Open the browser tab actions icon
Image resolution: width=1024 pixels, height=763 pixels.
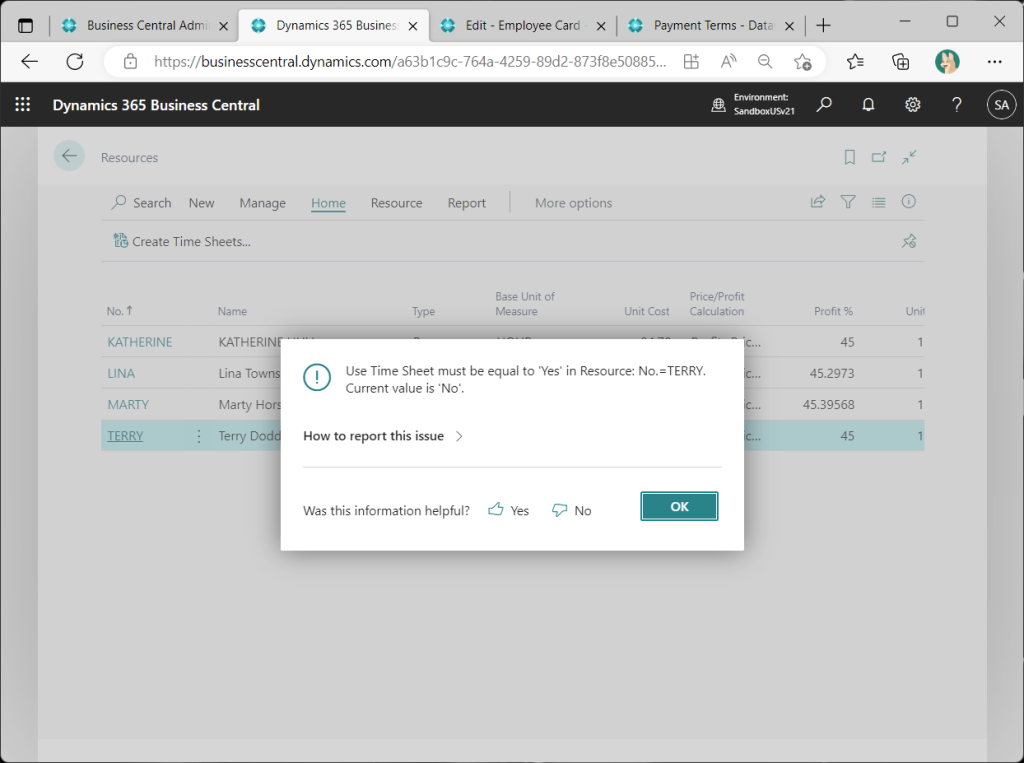point(25,25)
